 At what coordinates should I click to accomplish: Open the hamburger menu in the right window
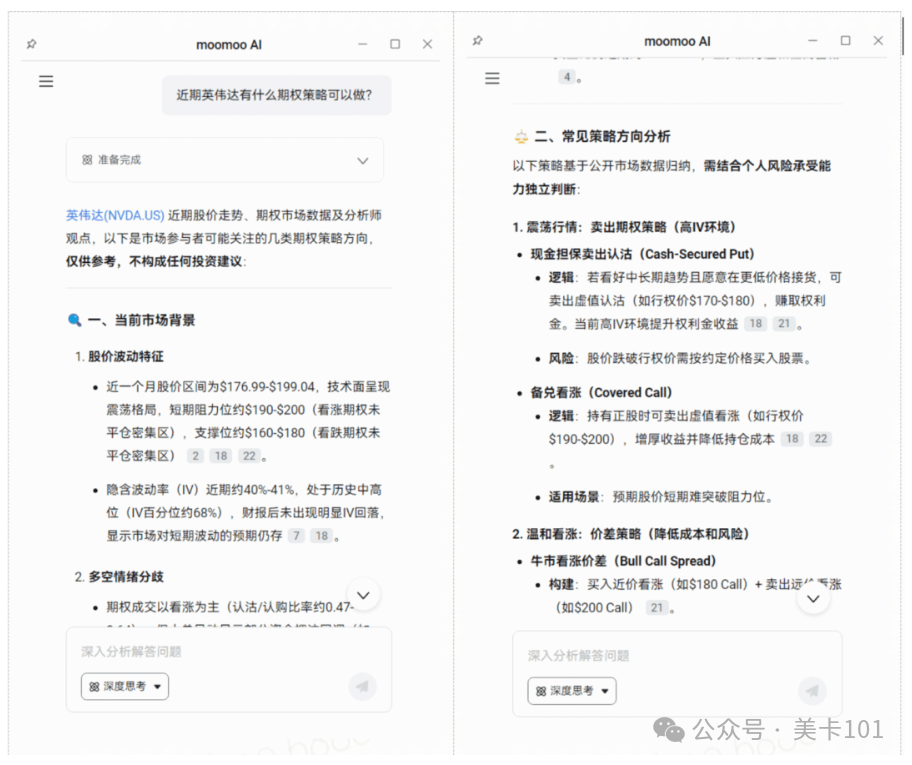tap(491, 77)
